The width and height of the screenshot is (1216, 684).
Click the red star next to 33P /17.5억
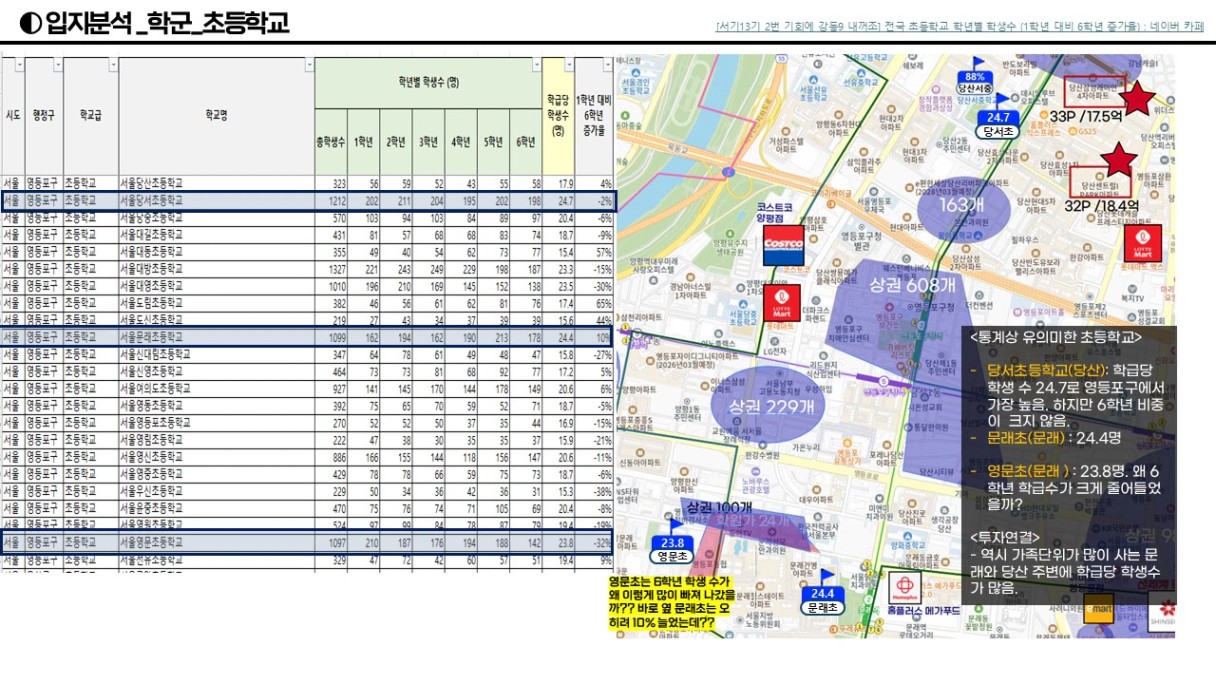1137,99
